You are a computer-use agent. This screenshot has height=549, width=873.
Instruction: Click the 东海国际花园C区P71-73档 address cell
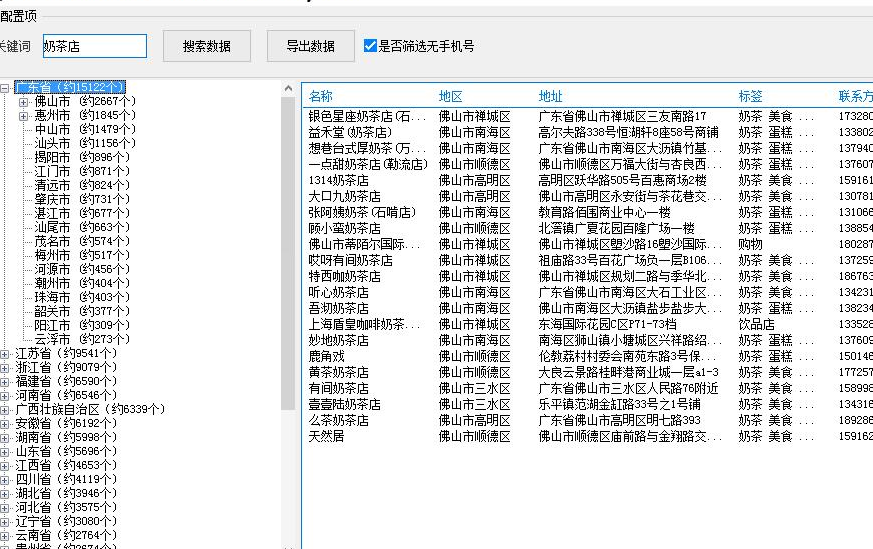[x=607, y=324]
